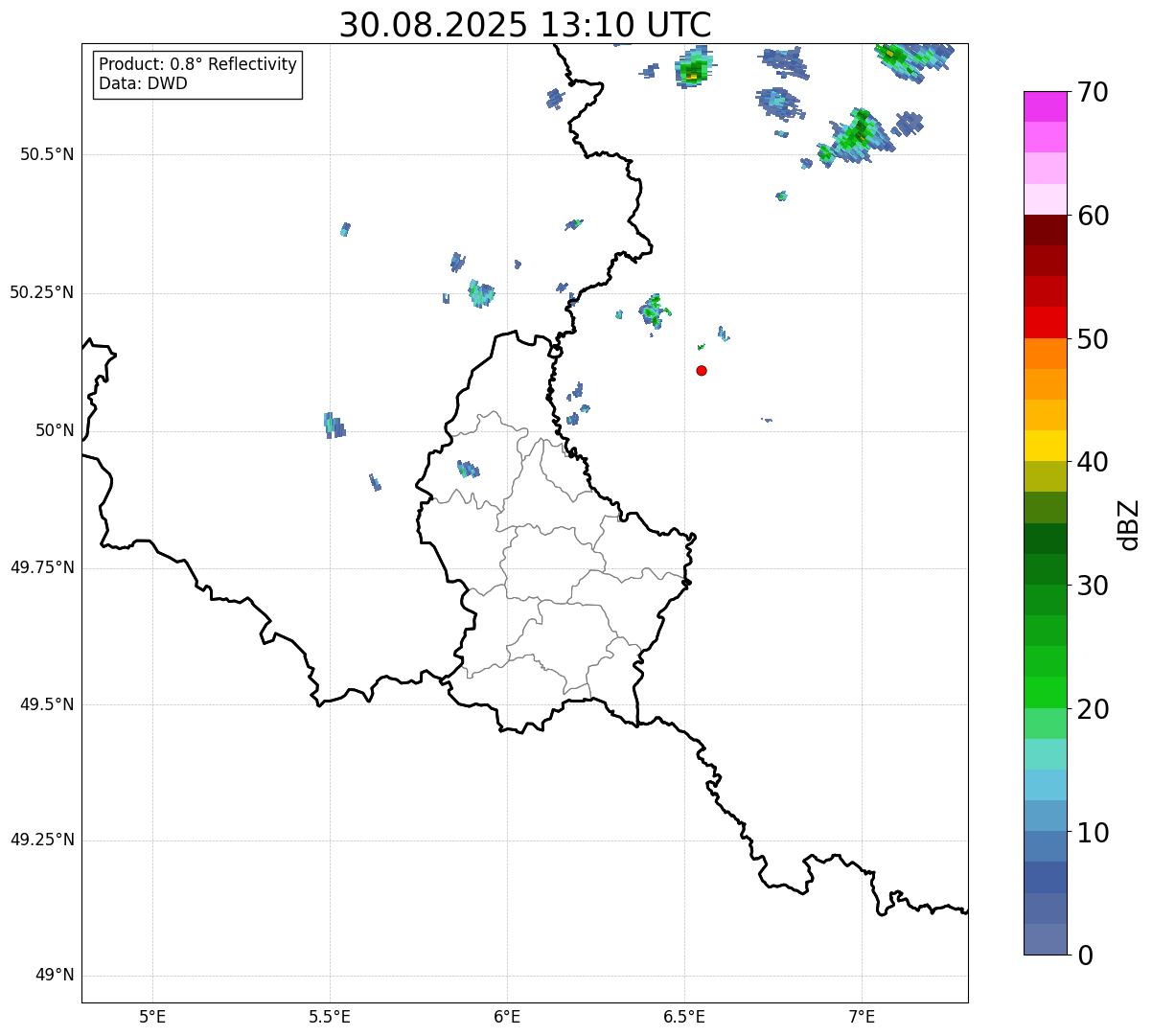Select the bright yellow swatch just above 40
The width and height of the screenshot is (1152, 1036).
click(1045, 446)
